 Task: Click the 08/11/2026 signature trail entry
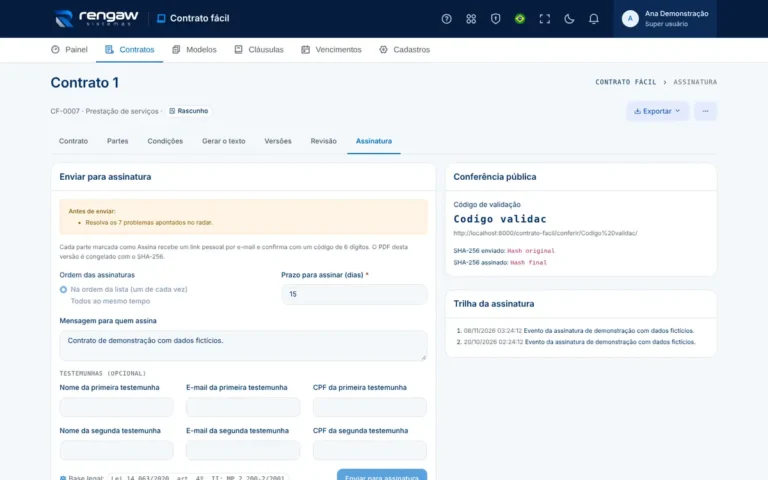coord(578,331)
